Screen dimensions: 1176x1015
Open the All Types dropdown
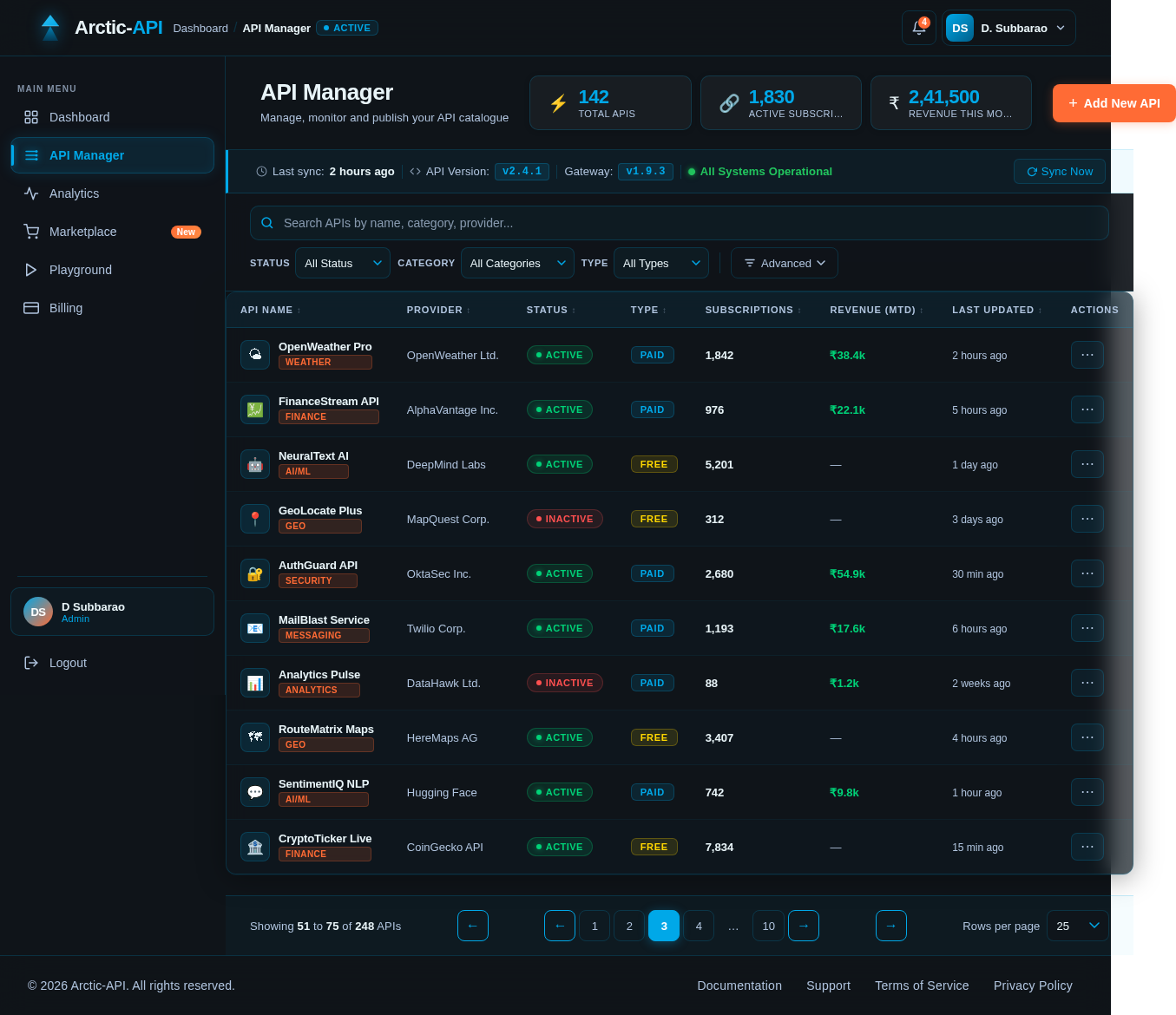point(661,263)
